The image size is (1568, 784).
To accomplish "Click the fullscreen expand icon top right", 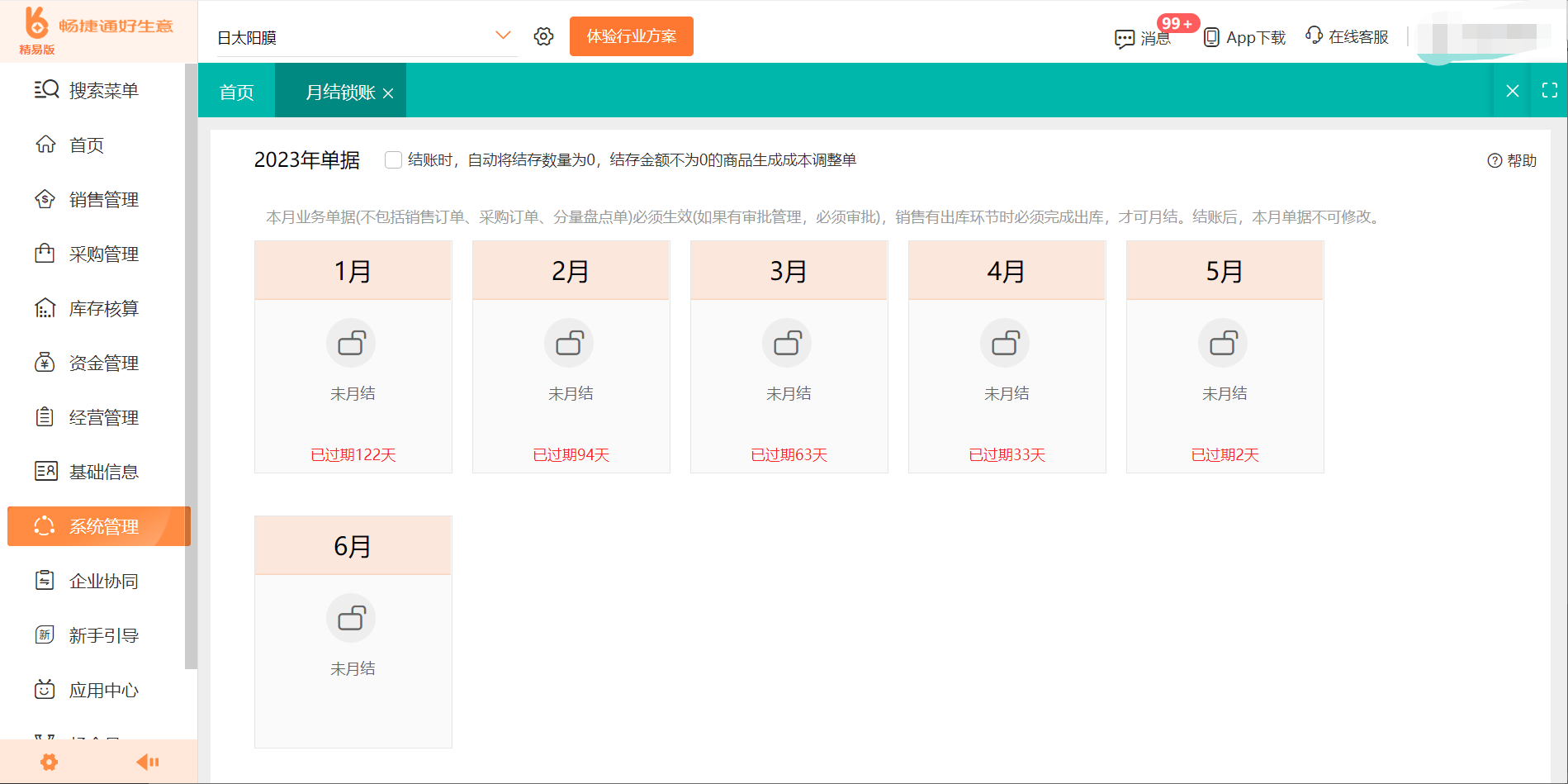I will (1548, 90).
